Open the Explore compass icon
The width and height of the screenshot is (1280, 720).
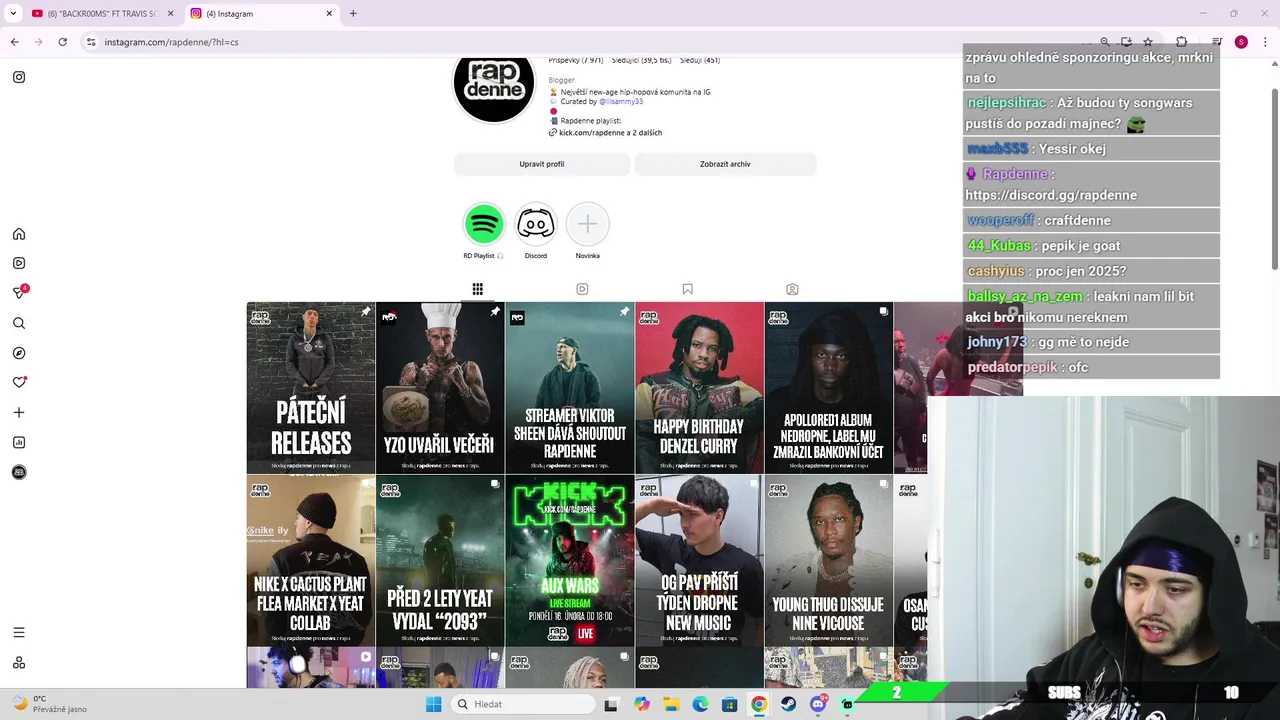(x=19, y=353)
